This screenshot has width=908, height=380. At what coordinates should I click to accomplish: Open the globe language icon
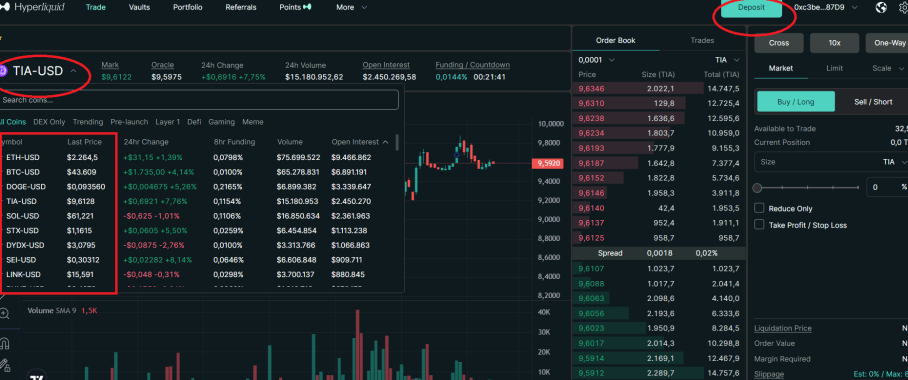[881, 8]
